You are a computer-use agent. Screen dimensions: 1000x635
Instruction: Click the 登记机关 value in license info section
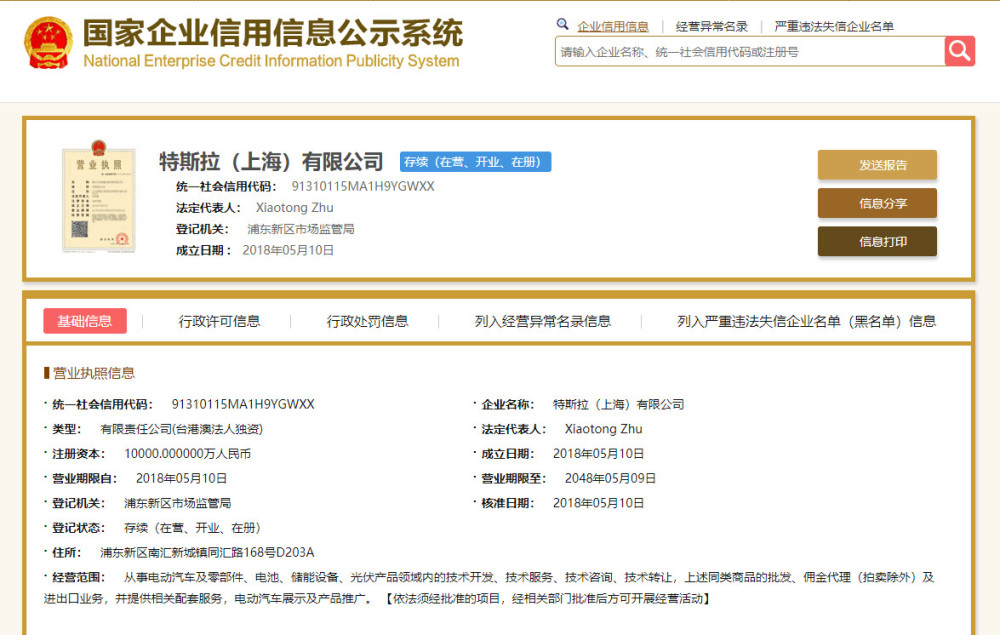pyautogui.click(x=177, y=503)
